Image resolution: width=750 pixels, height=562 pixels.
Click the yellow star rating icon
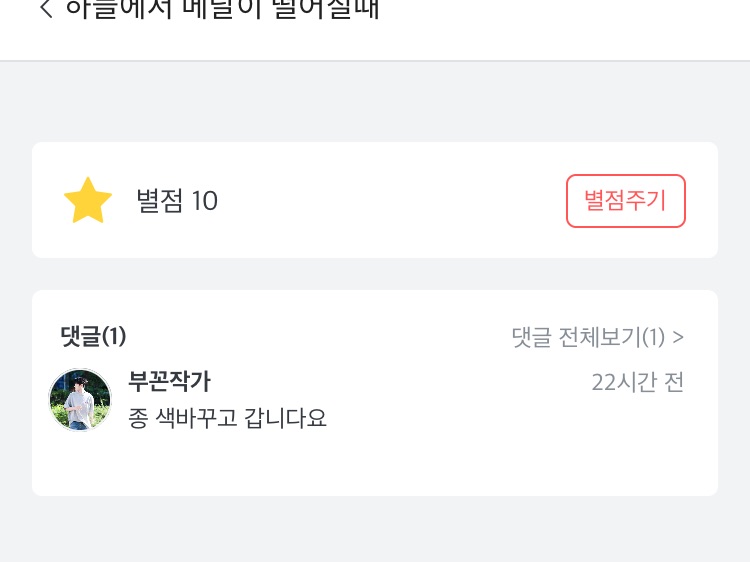click(x=88, y=201)
